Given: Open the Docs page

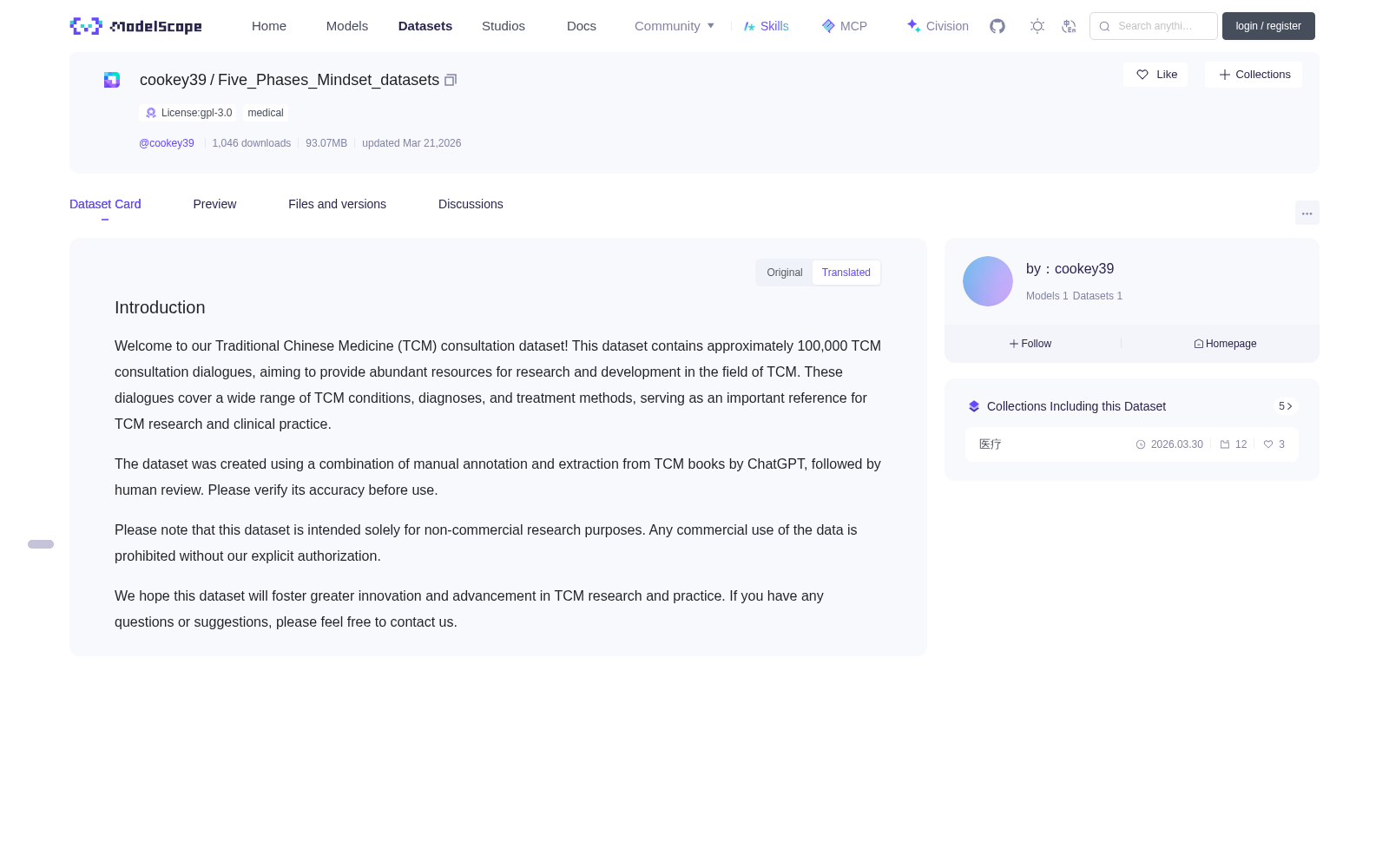Looking at the screenshot, I should tap(582, 26).
